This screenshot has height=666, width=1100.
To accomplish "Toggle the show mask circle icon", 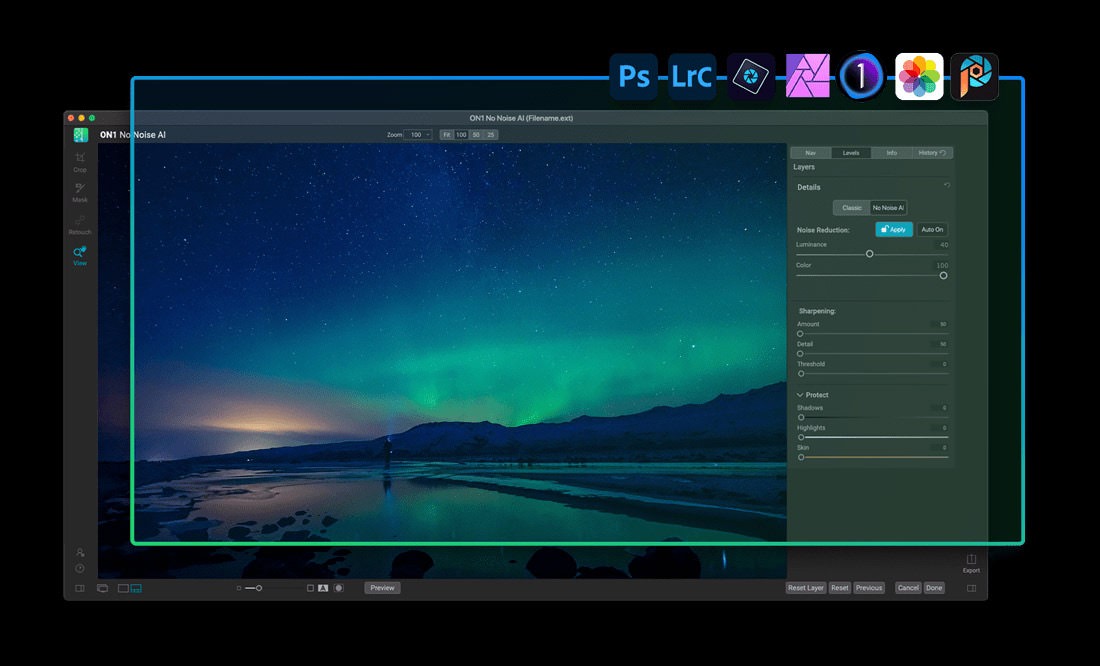I will pyautogui.click(x=339, y=588).
